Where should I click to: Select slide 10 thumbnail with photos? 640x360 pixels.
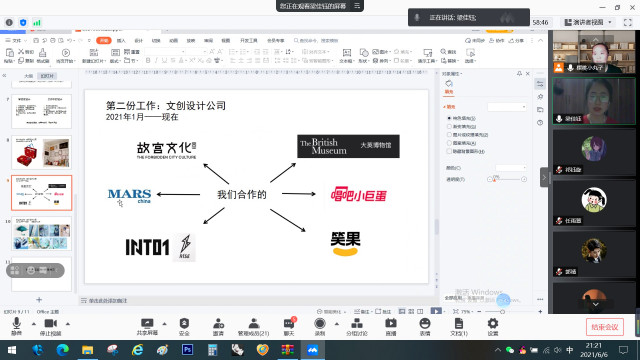(x=42, y=233)
